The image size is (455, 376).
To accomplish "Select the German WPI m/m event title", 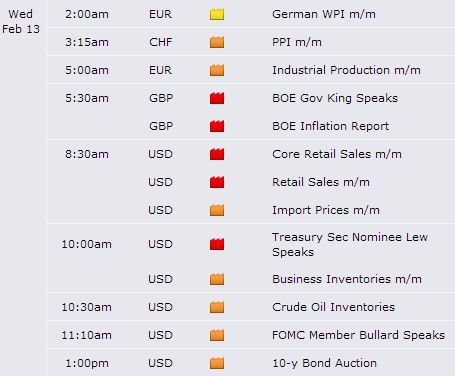I will click(324, 14).
